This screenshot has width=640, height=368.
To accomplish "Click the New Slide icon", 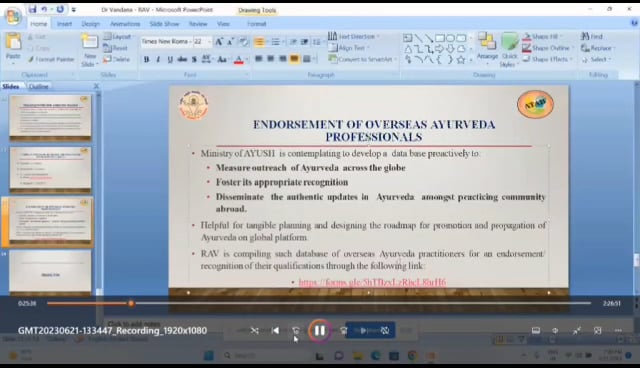I will pos(89,42).
